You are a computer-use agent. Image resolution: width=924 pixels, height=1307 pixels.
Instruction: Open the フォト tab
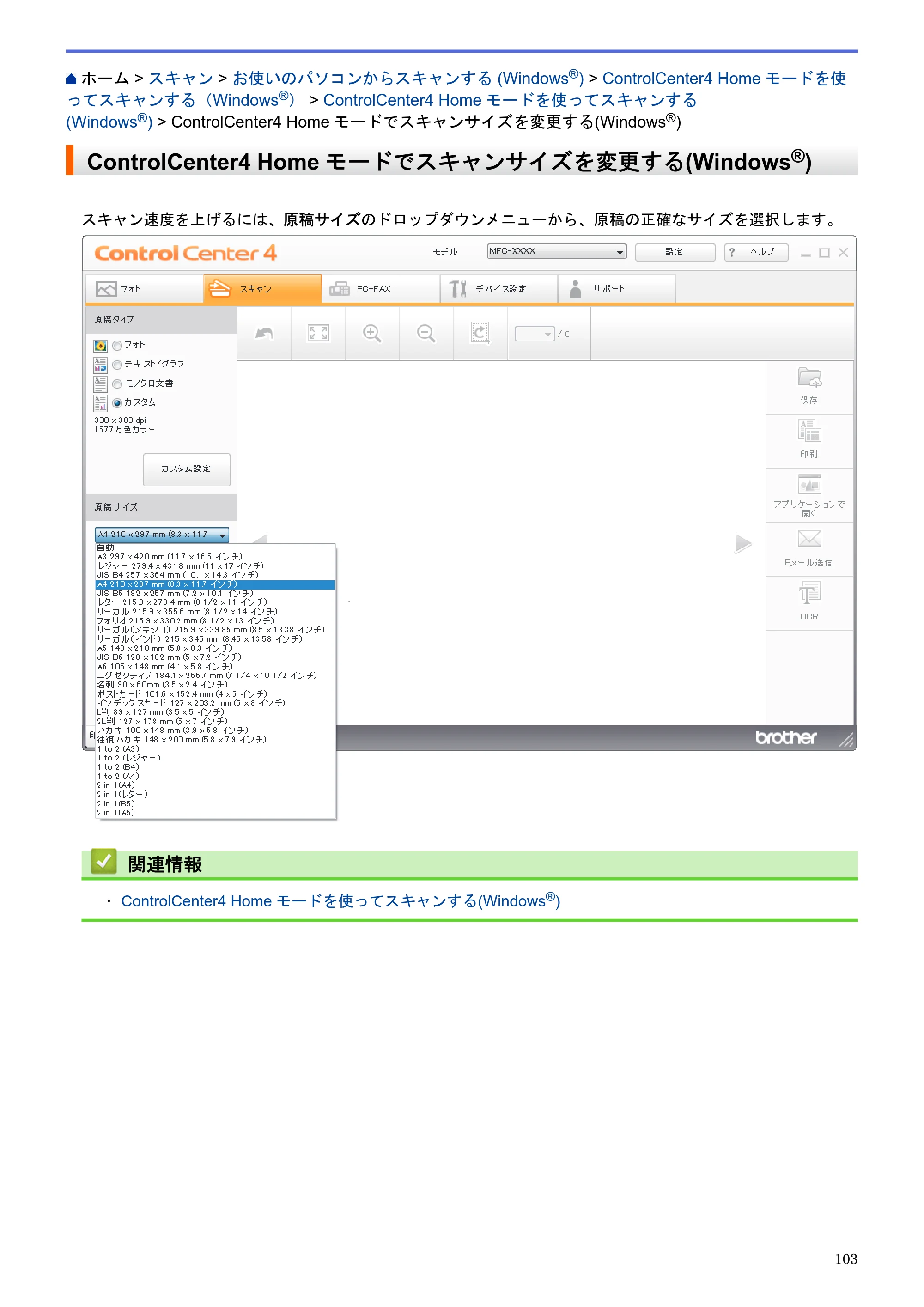click(145, 289)
